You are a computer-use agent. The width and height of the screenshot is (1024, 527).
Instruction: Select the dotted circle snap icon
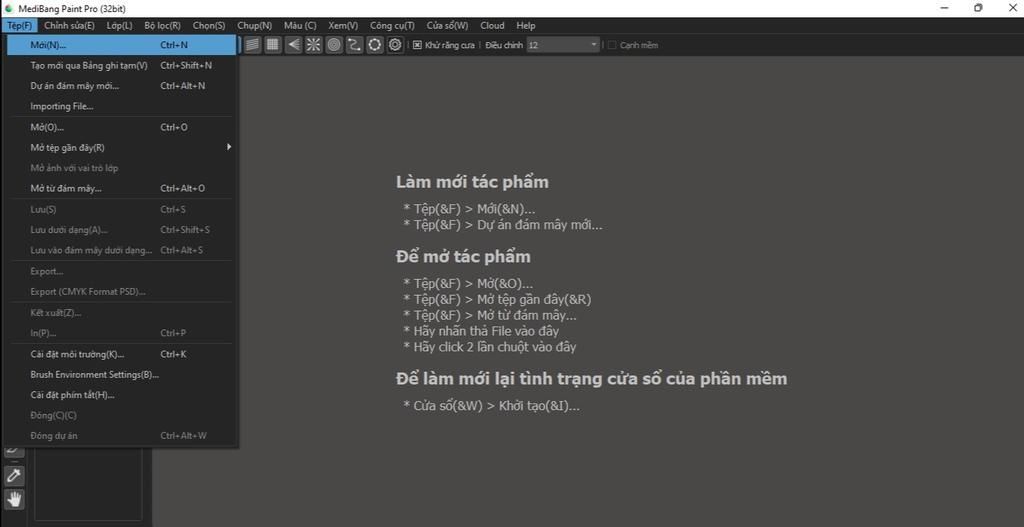tap(375, 44)
